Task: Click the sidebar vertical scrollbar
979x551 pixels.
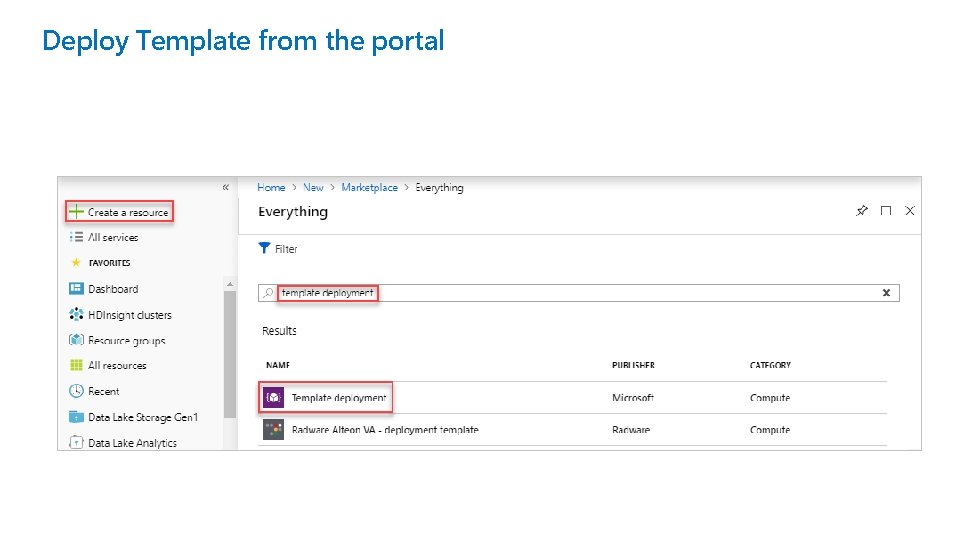Action: [x=230, y=350]
